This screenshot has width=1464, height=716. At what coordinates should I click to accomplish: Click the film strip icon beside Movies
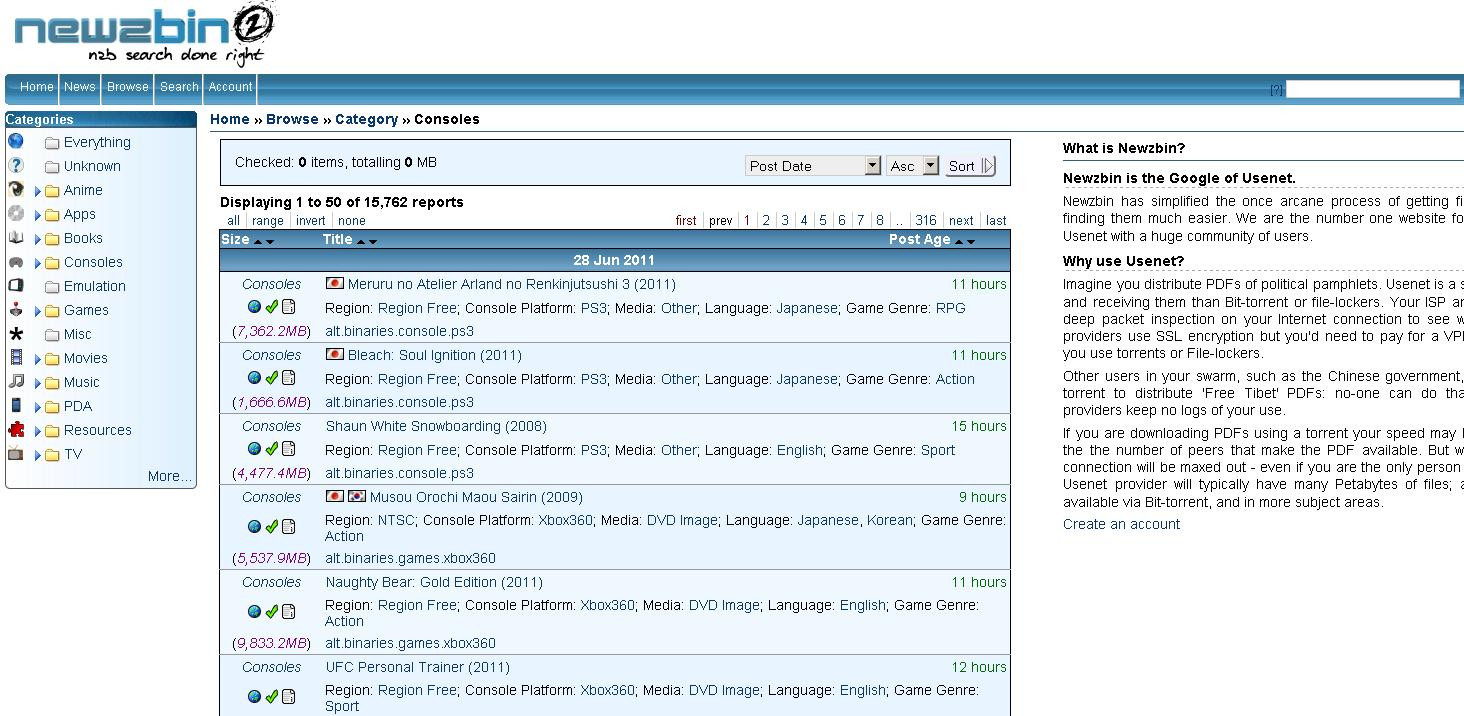(x=16, y=357)
